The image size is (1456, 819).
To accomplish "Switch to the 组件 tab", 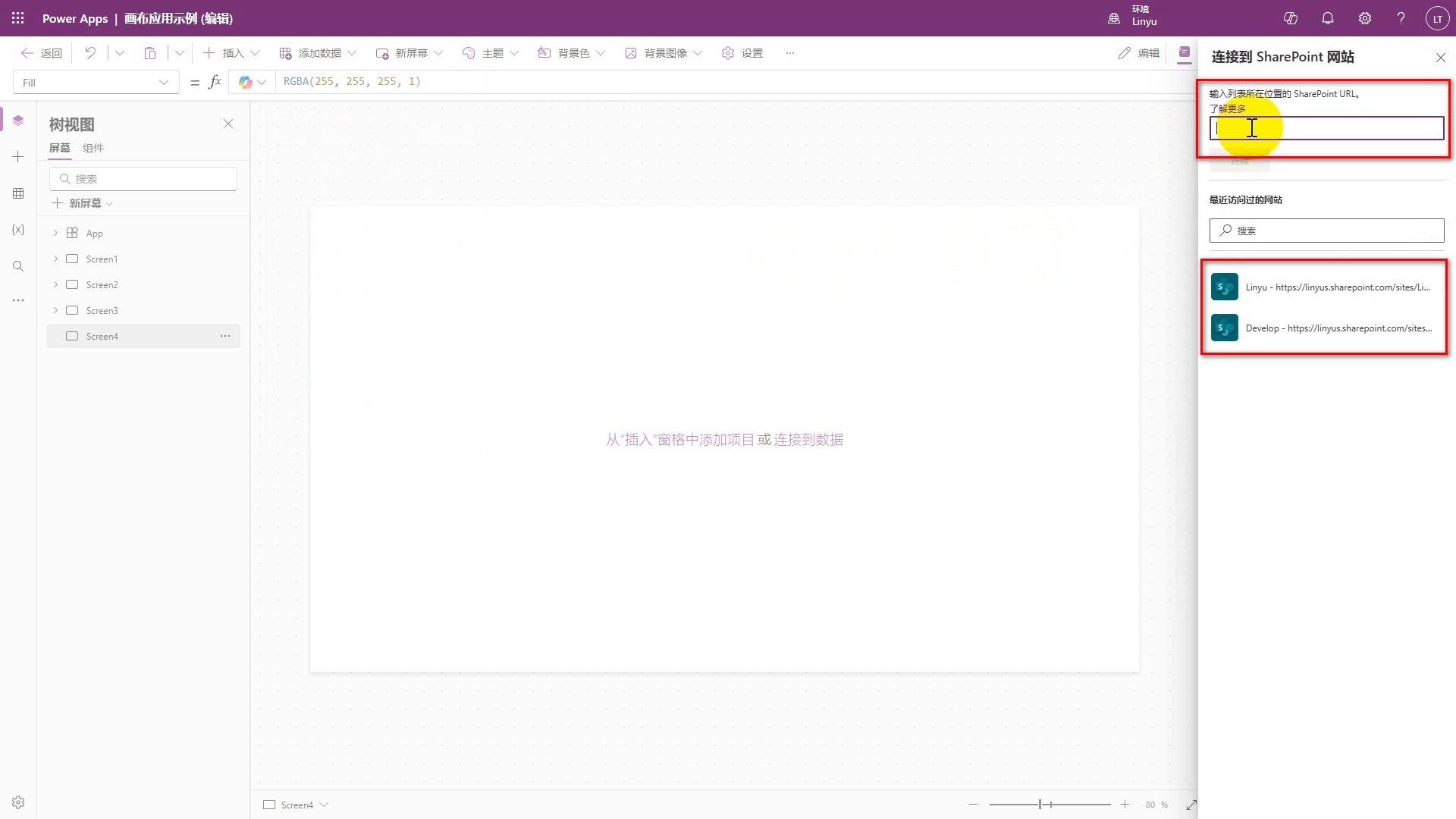I will [93, 148].
